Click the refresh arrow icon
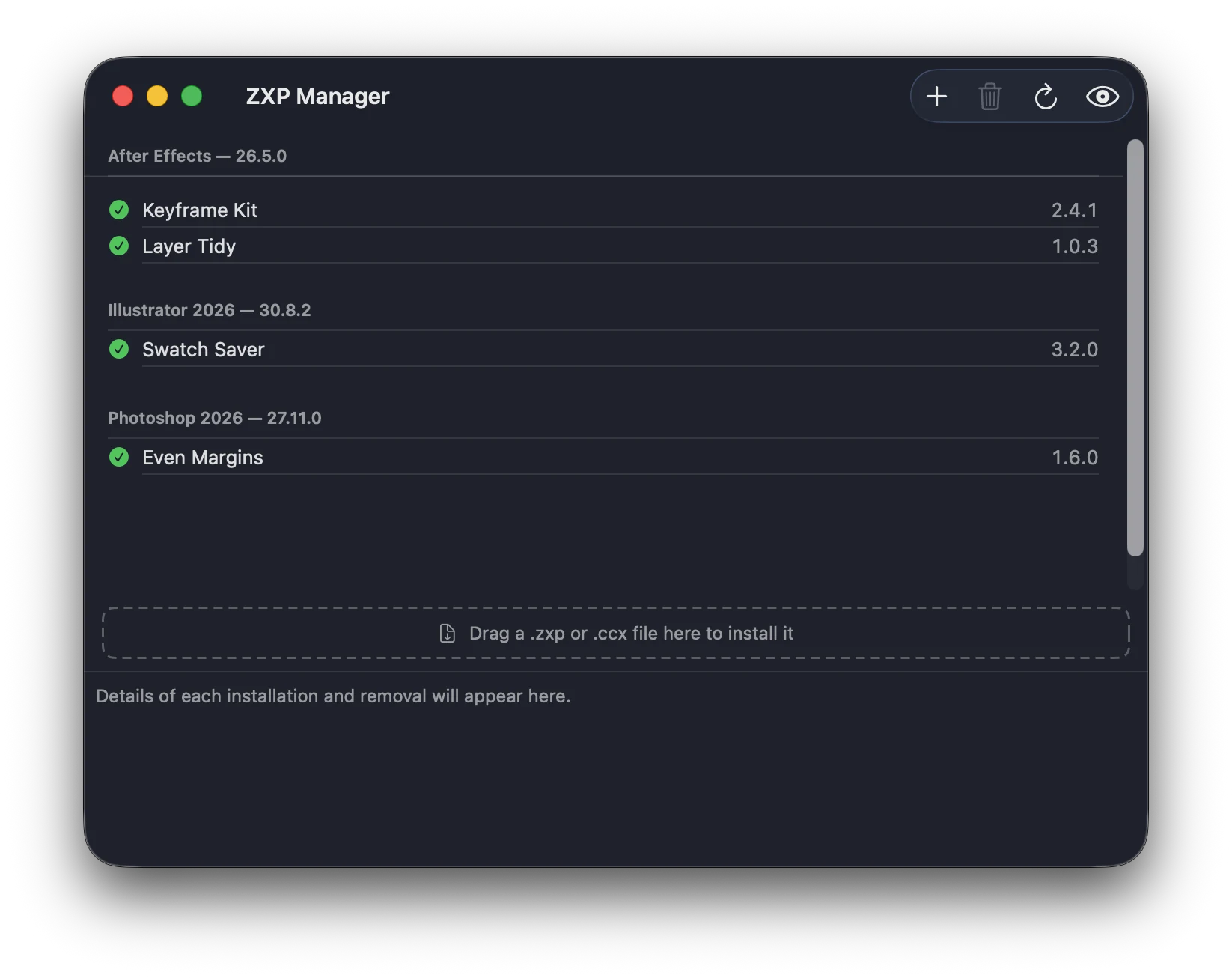1232x978 pixels. (1046, 97)
